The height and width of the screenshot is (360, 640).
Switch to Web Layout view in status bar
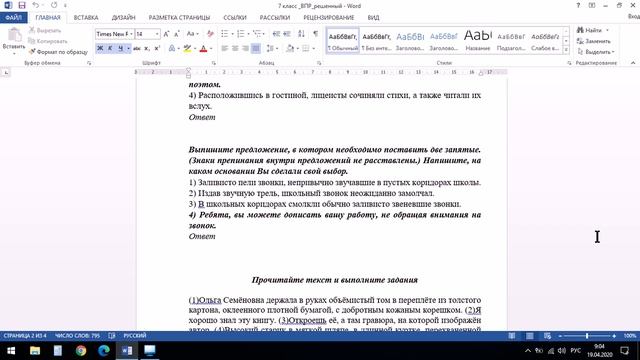coord(547,336)
